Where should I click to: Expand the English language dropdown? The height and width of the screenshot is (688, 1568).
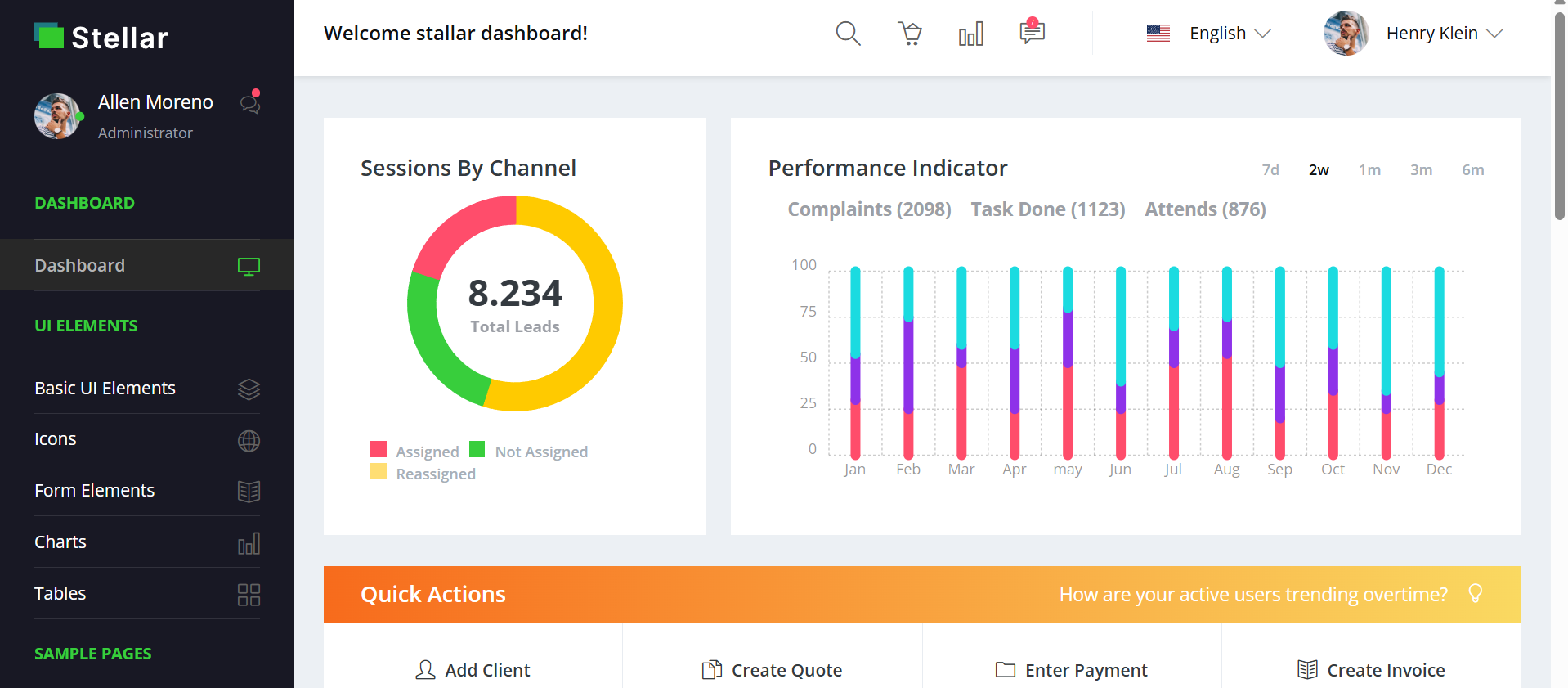pos(1230,34)
